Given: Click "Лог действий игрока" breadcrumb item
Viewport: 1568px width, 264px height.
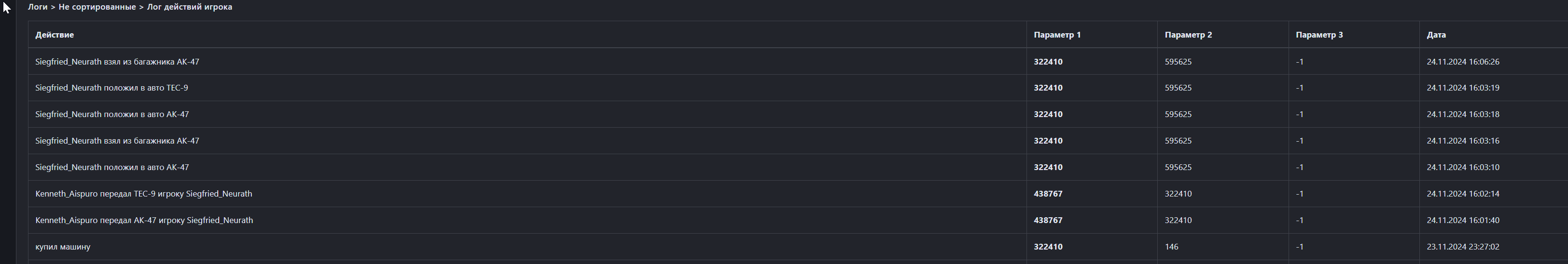Looking at the screenshot, I should tap(189, 7).
